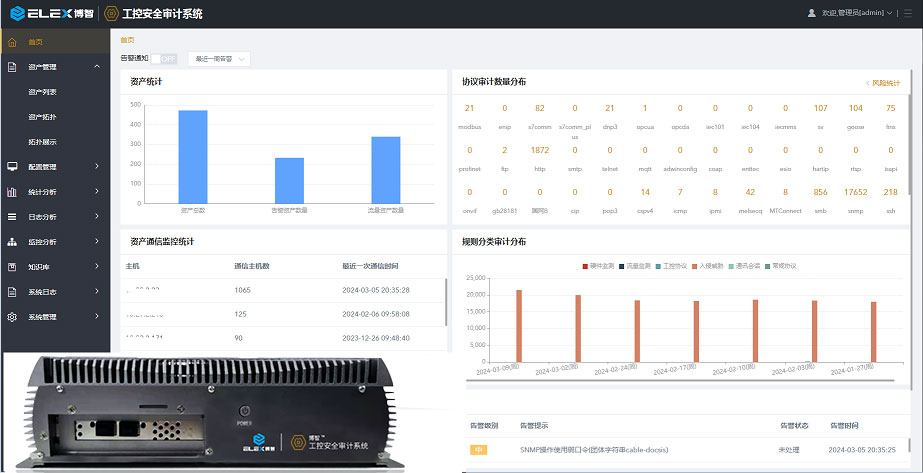Click the 统计分析 bar chart icon
923x473 pixels.
(x=12, y=191)
